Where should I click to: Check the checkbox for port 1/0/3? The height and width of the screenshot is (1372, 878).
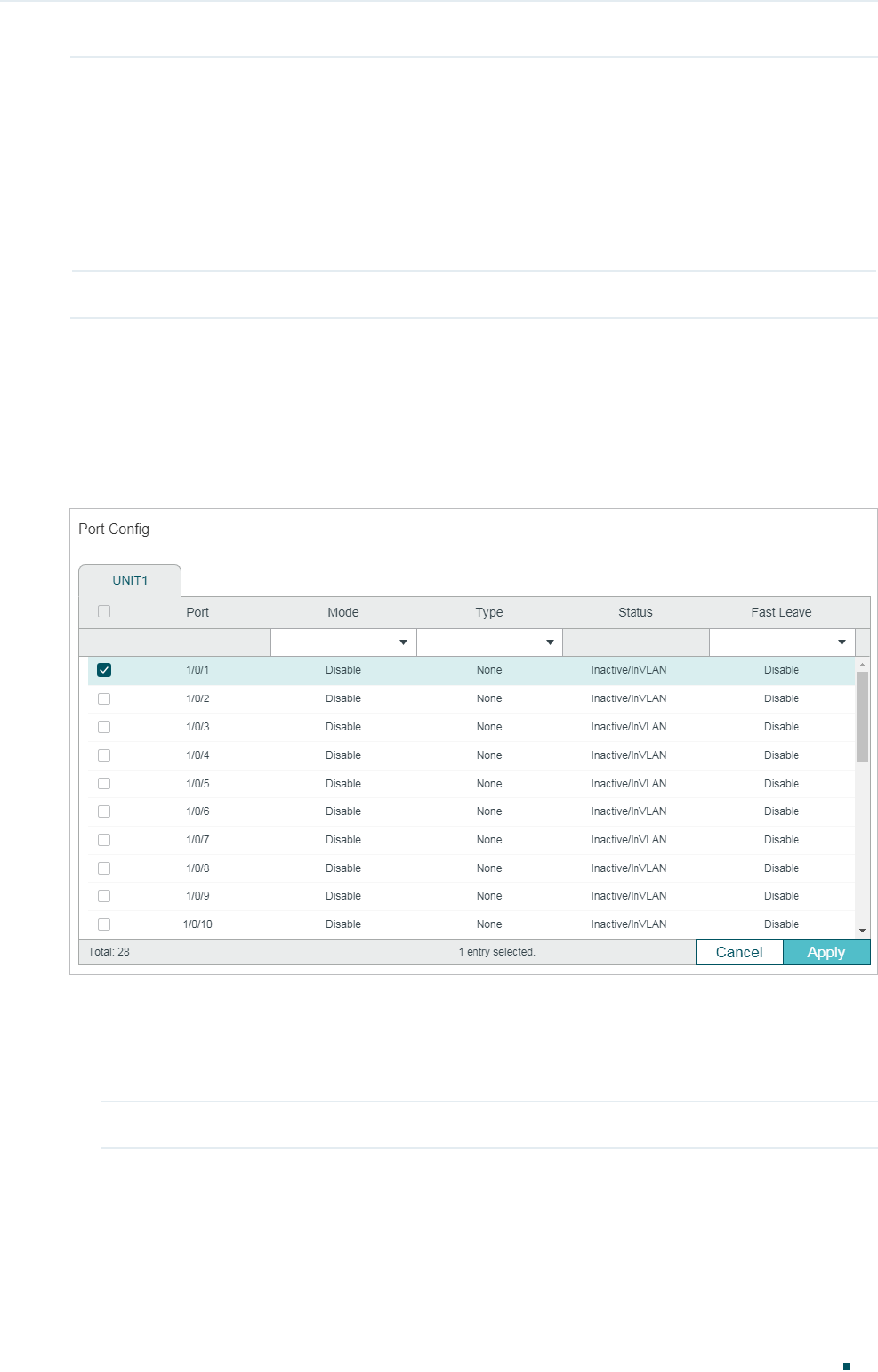104,727
